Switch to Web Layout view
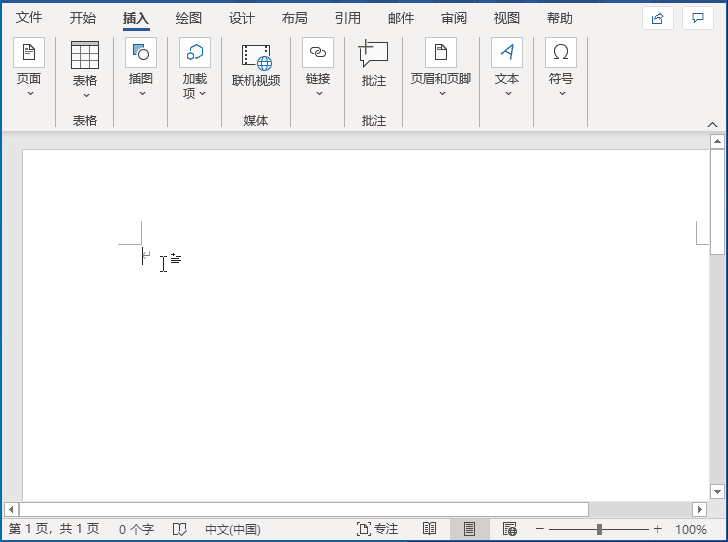This screenshot has height=542, width=728. 509,529
